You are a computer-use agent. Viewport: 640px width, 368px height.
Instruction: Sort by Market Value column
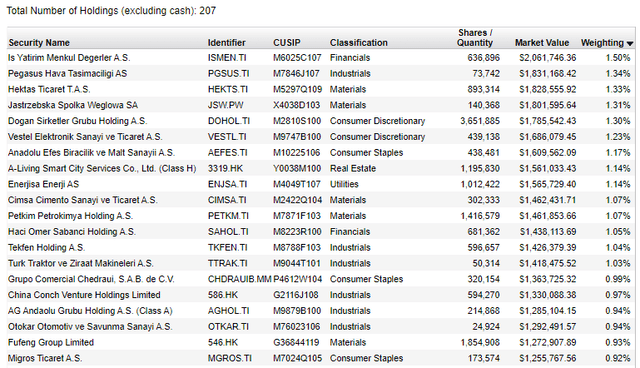pyautogui.click(x=542, y=43)
